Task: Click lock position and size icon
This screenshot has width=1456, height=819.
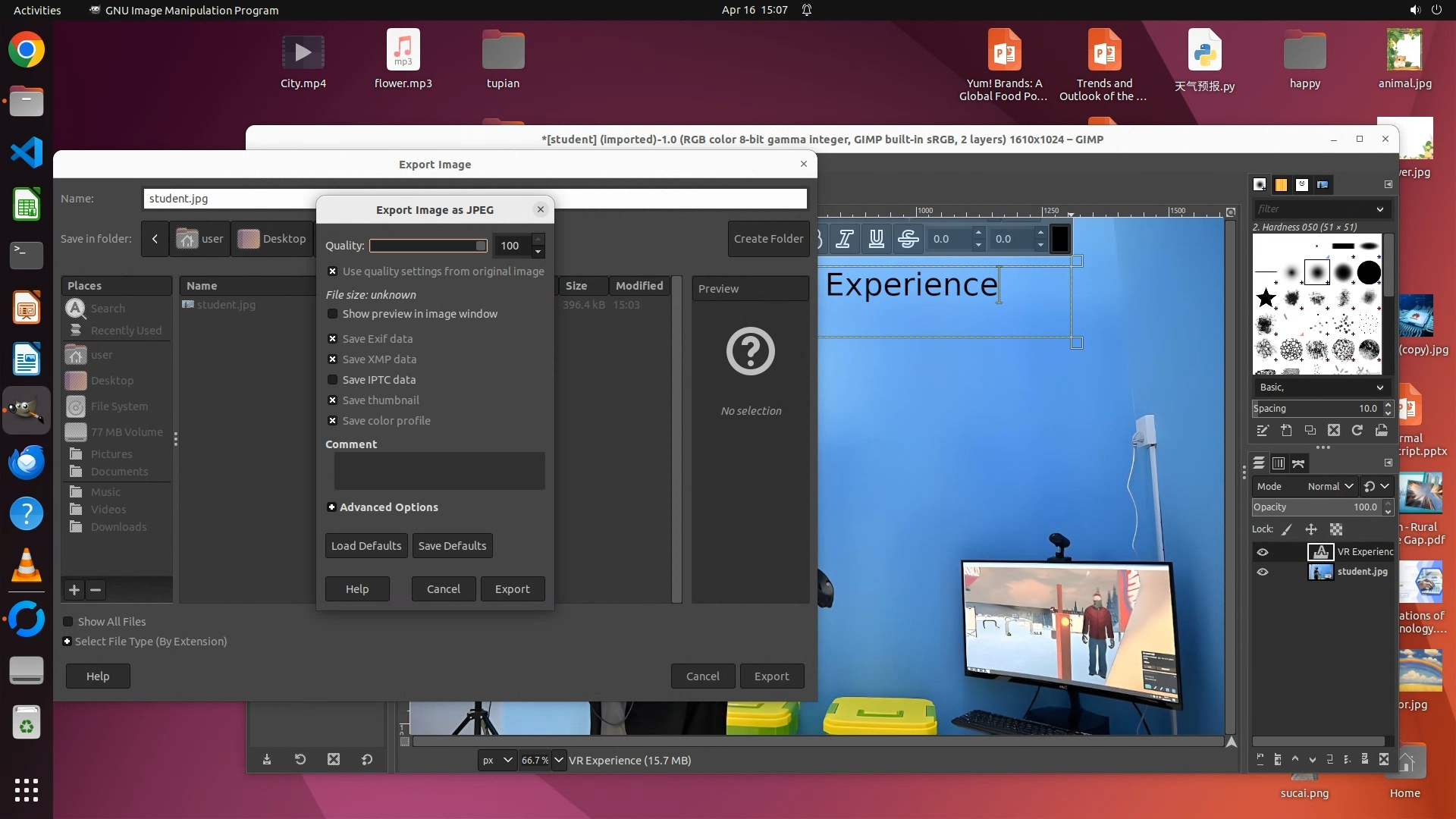Action: click(1311, 529)
